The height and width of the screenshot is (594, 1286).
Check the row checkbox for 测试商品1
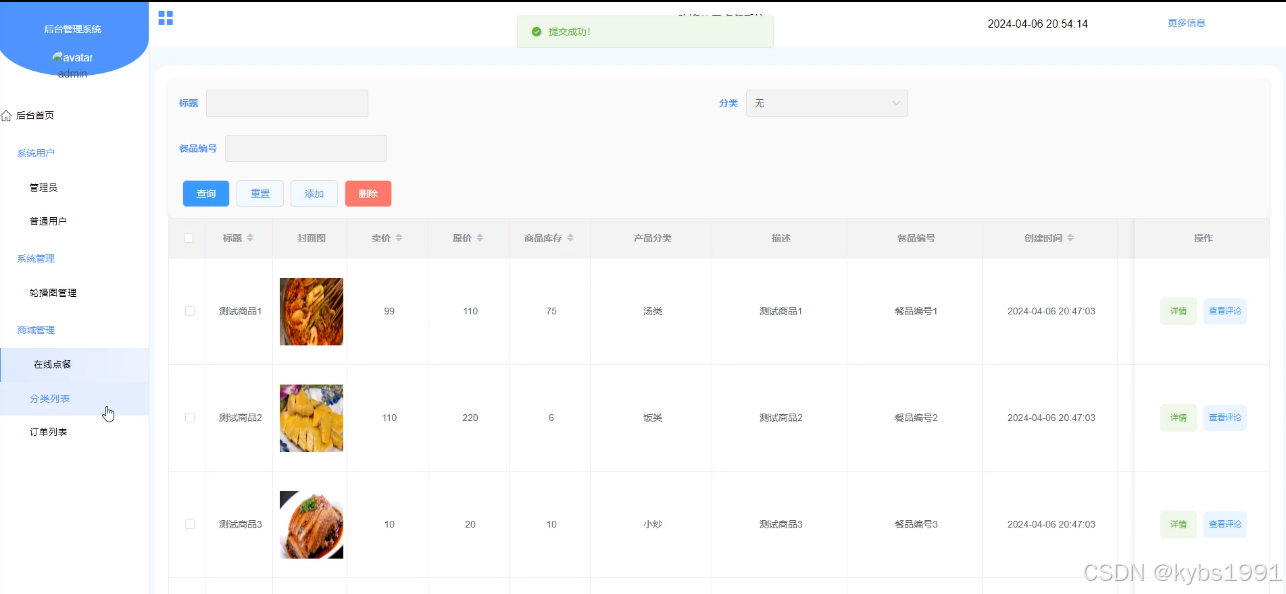(190, 311)
